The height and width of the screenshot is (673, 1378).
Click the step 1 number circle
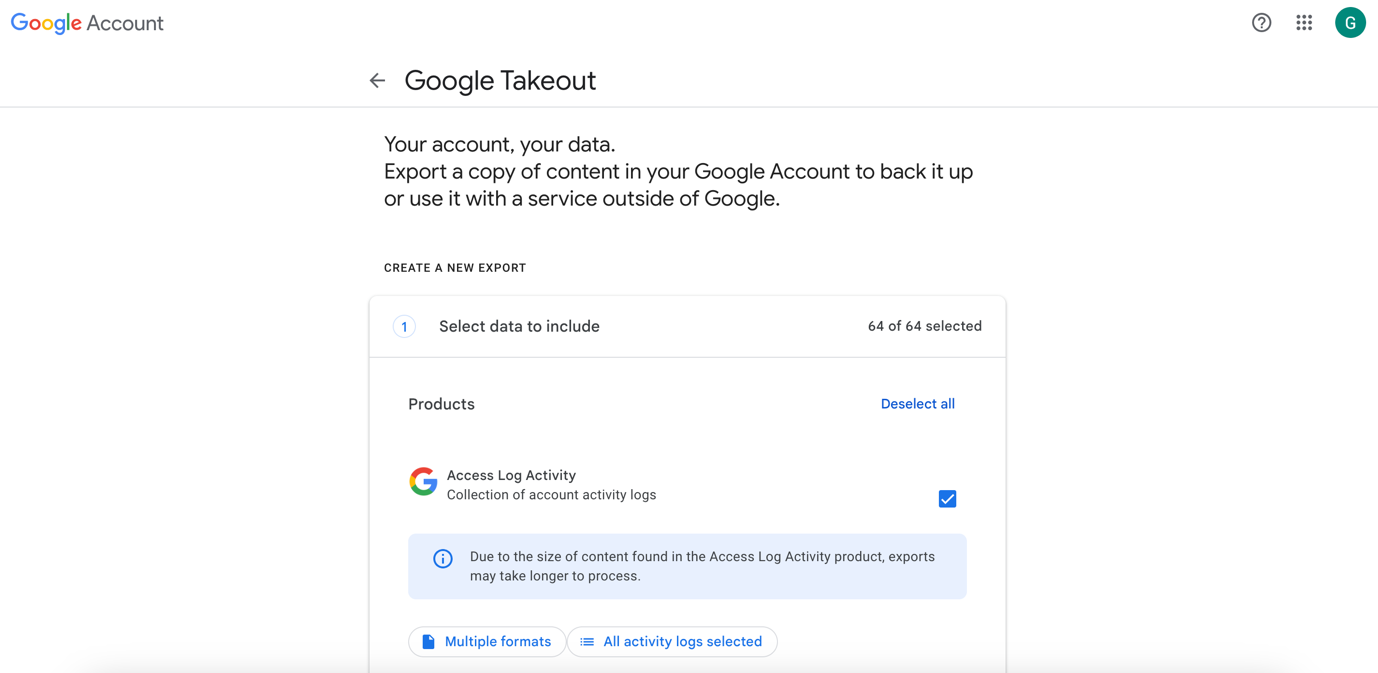(x=404, y=327)
